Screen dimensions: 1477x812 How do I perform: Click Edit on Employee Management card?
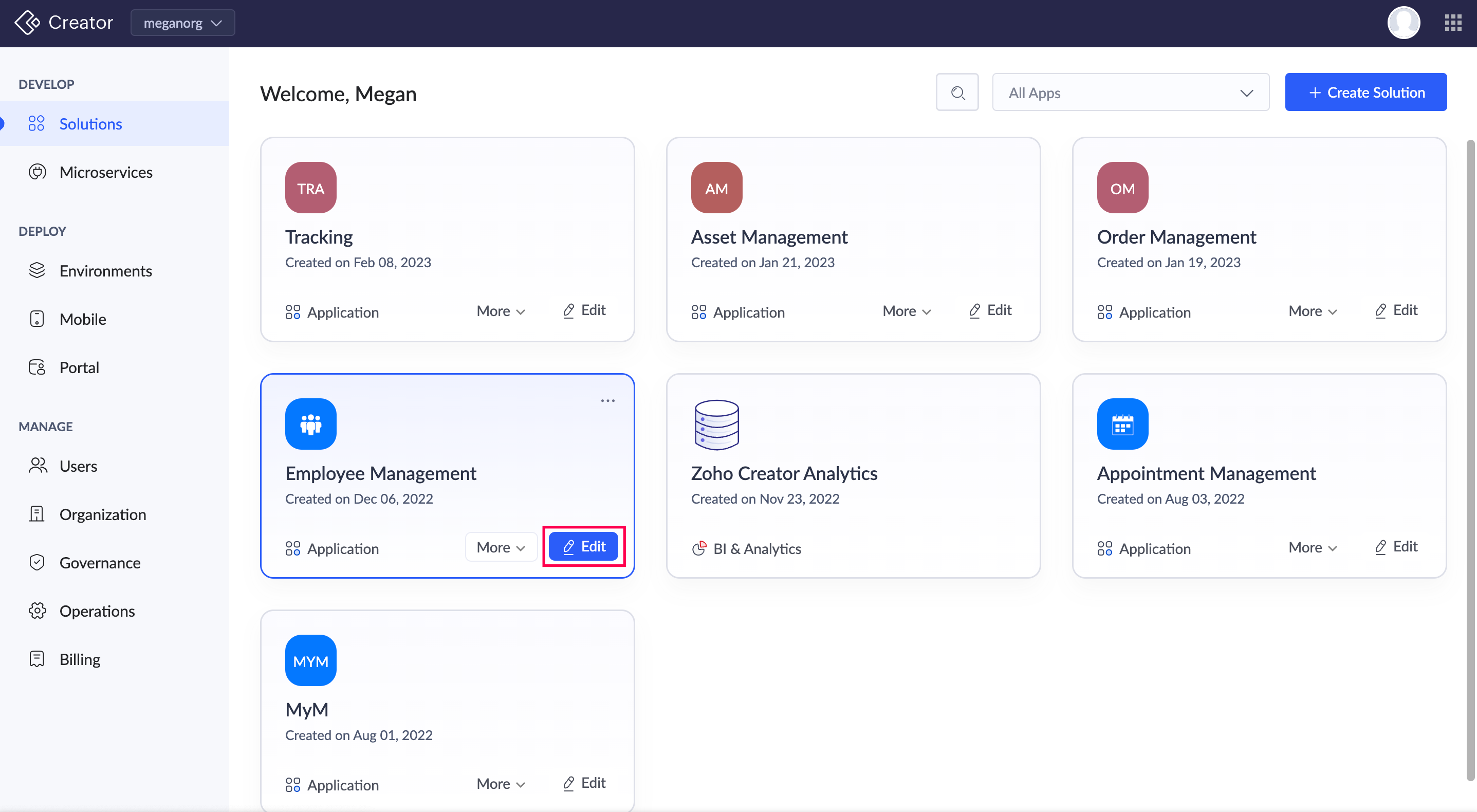coord(583,546)
